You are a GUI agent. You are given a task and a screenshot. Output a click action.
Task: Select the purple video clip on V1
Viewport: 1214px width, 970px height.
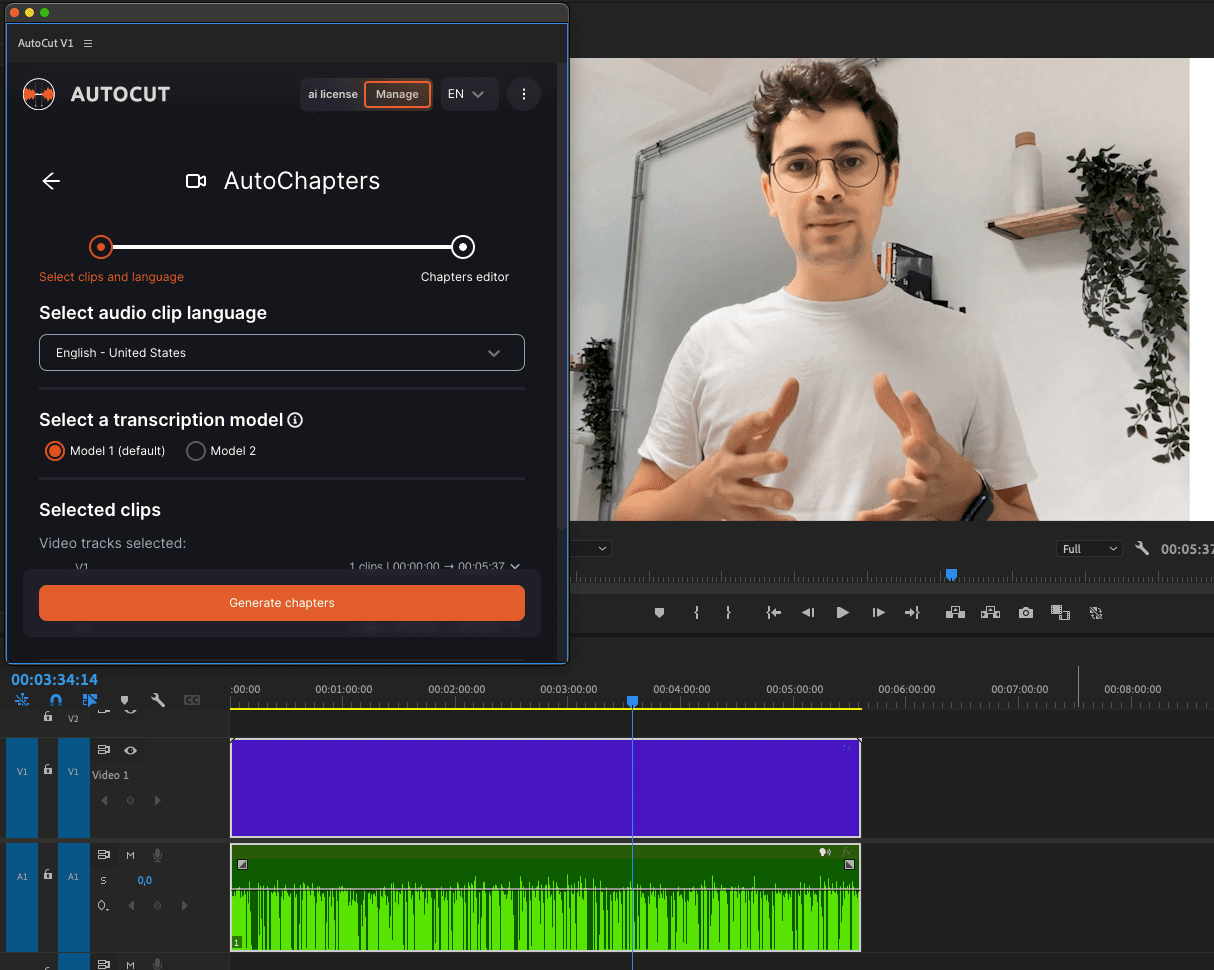pos(545,788)
